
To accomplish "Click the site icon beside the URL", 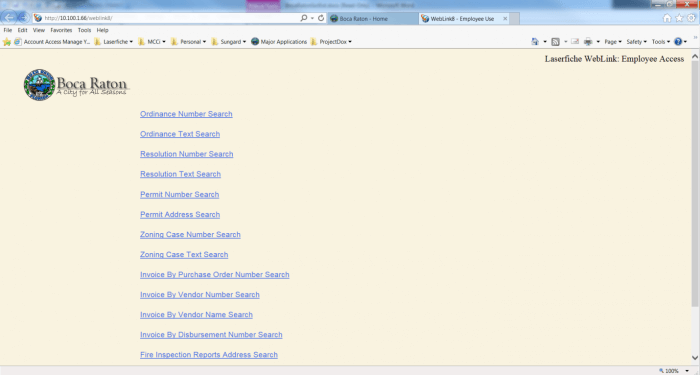I will point(38,18).
